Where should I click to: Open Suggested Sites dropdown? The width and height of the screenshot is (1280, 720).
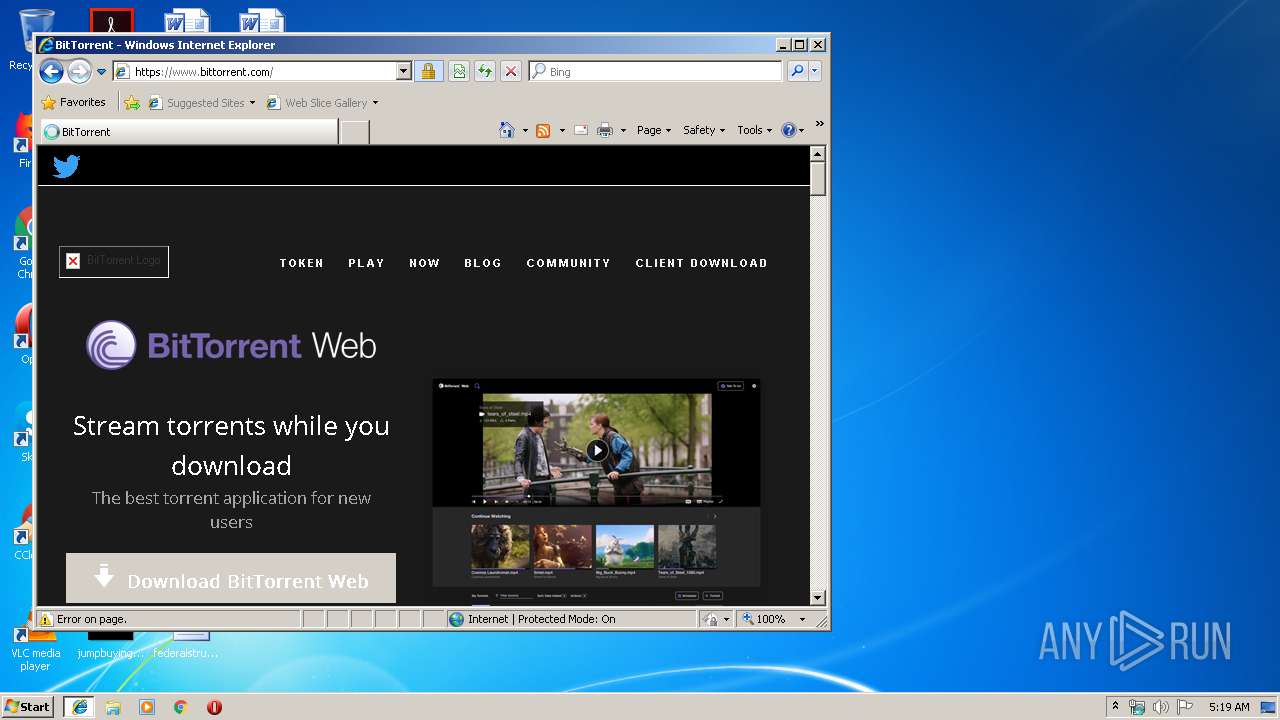202,102
